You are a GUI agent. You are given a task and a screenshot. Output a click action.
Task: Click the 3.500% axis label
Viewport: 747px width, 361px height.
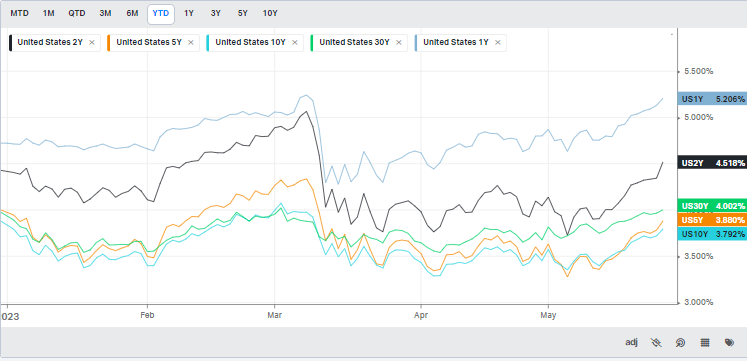(699, 256)
